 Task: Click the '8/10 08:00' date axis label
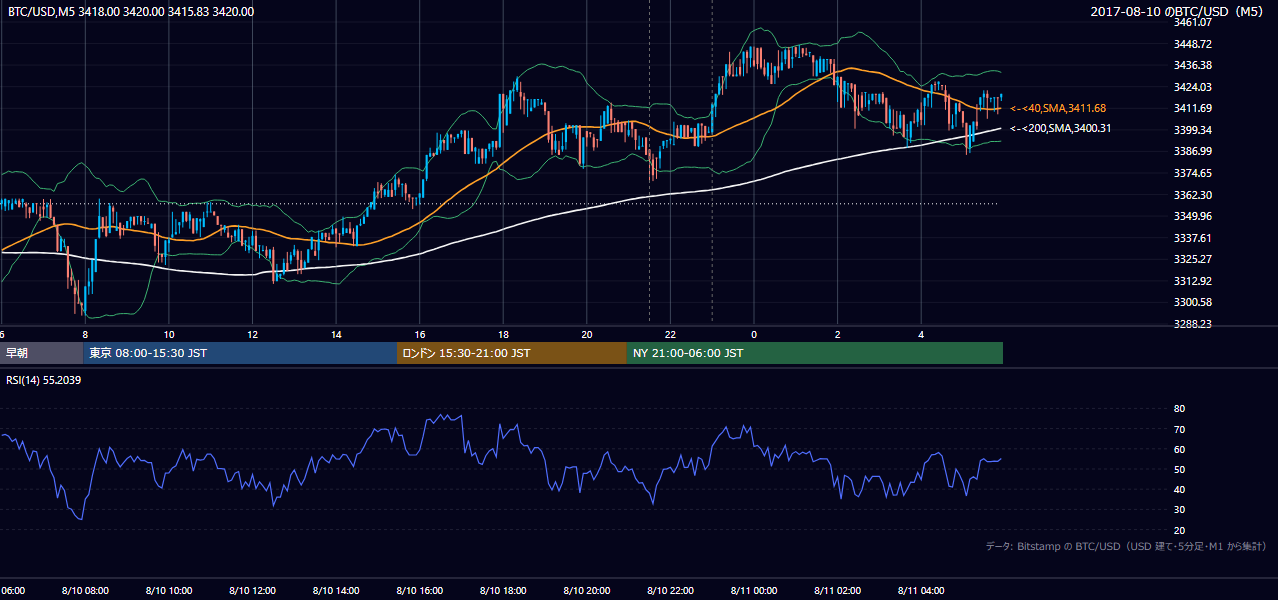tap(85, 590)
